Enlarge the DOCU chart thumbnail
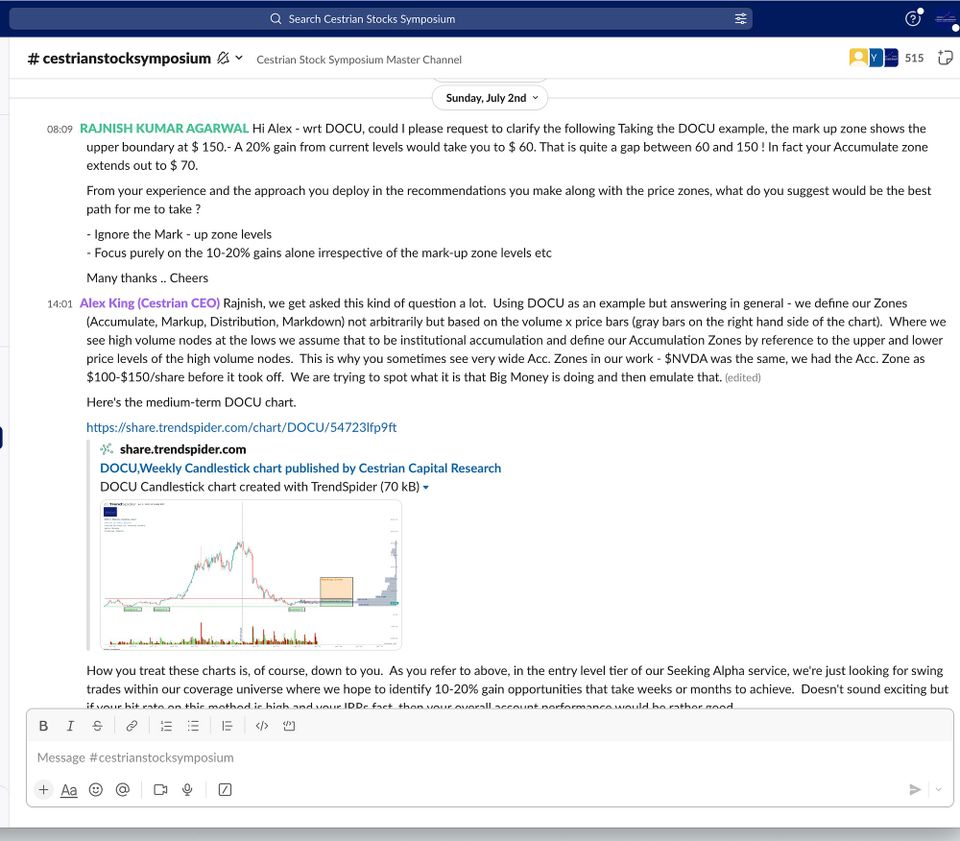The height and width of the screenshot is (841, 960). coord(251,574)
